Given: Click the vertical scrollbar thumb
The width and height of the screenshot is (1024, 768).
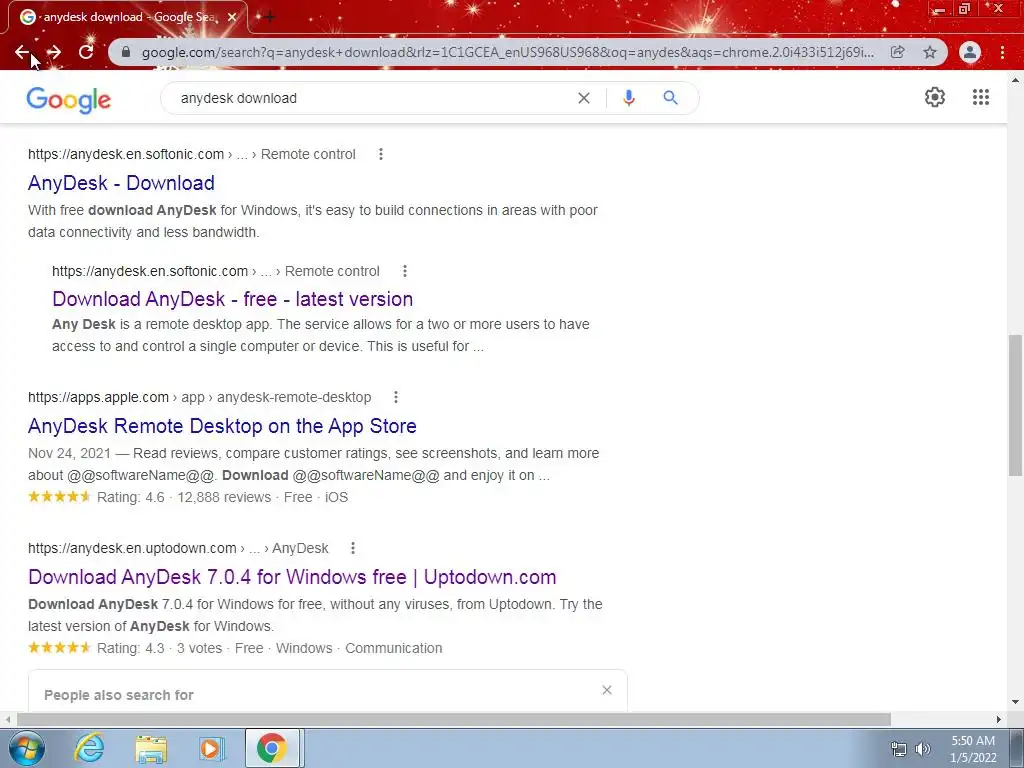Looking at the screenshot, I should (1015, 406).
